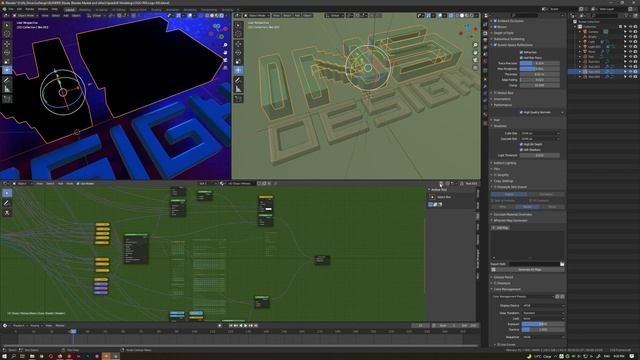Toggle the Refraction checkbox
Viewport: 640px width, 360px height.
521,52
